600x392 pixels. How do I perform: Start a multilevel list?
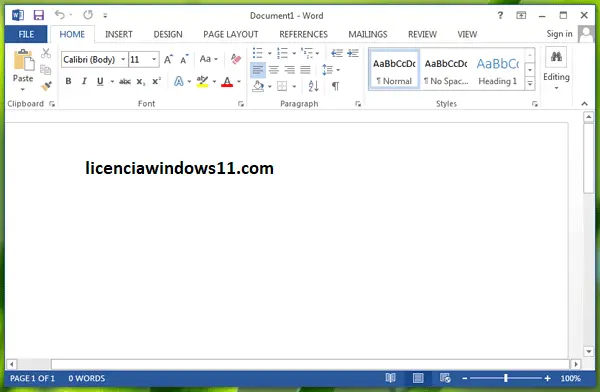point(307,53)
